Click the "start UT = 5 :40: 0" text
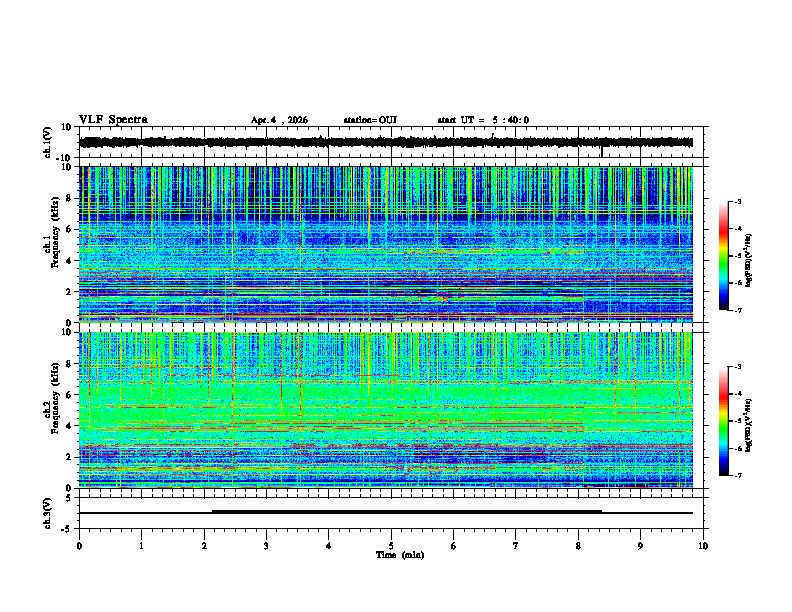 (x=483, y=120)
